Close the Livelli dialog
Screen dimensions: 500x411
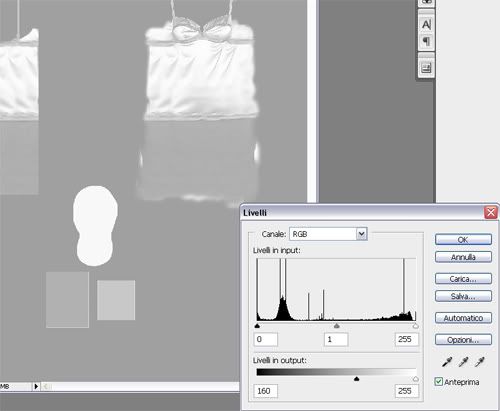pyautogui.click(x=491, y=212)
